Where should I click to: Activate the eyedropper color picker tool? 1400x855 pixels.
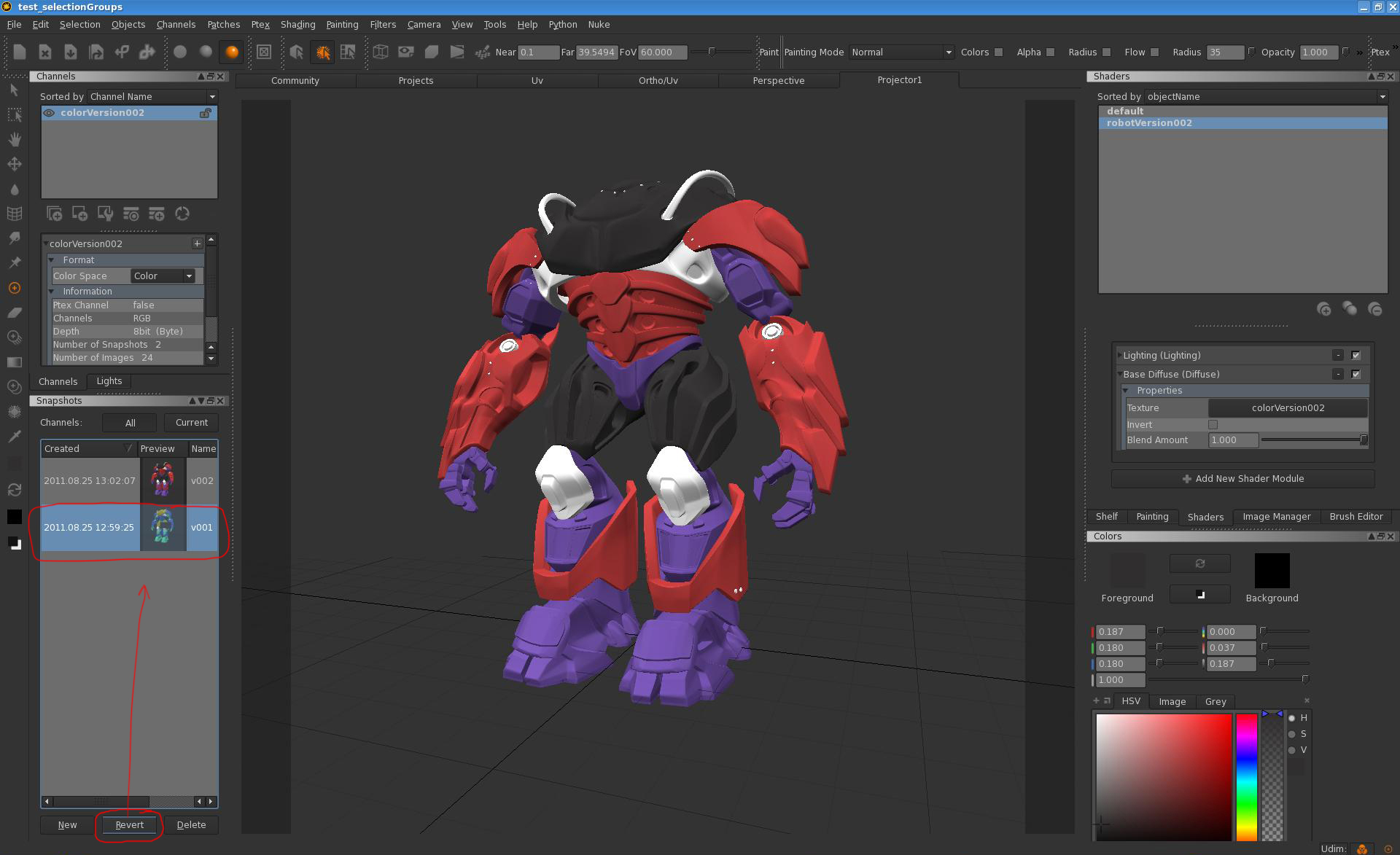tap(15, 436)
